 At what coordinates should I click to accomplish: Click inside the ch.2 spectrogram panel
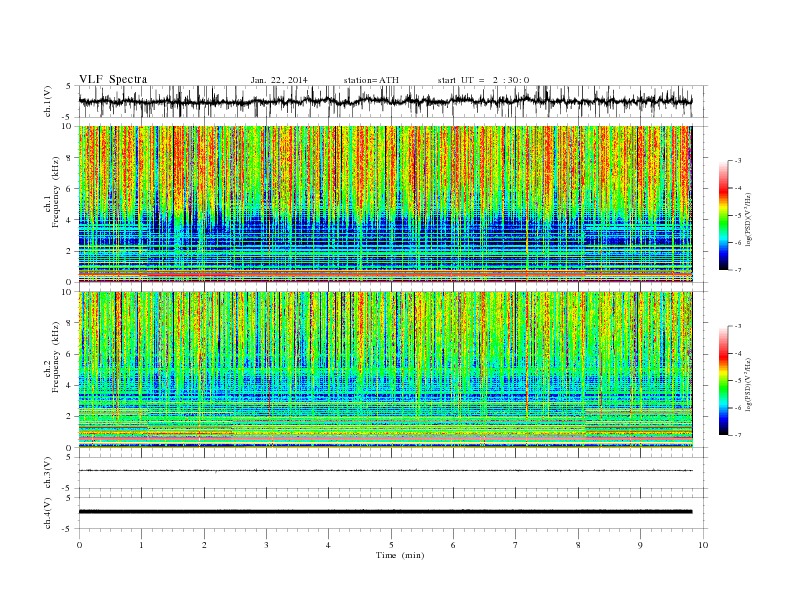(385, 369)
